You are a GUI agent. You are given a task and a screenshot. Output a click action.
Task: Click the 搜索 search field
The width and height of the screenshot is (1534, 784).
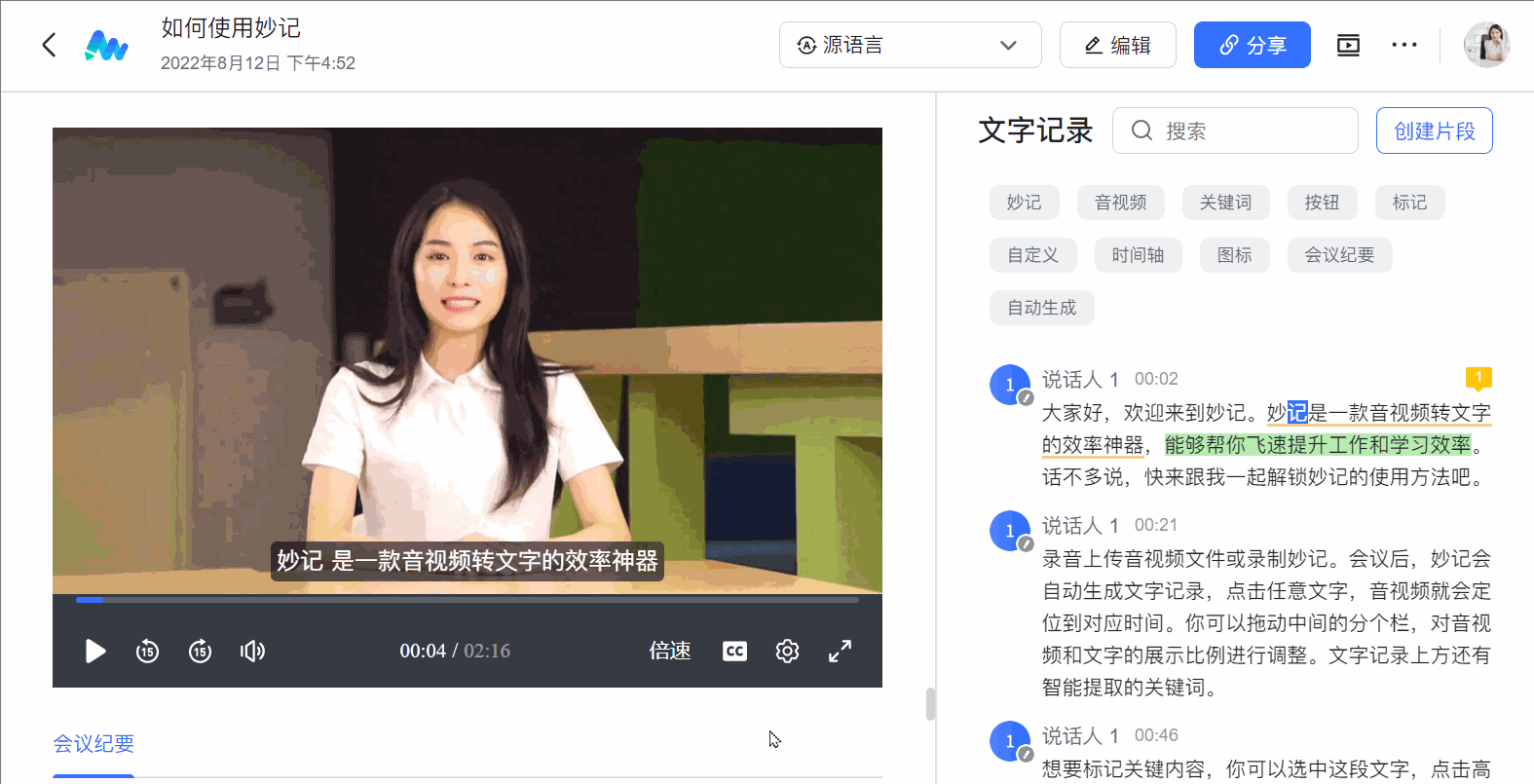click(x=1235, y=131)
